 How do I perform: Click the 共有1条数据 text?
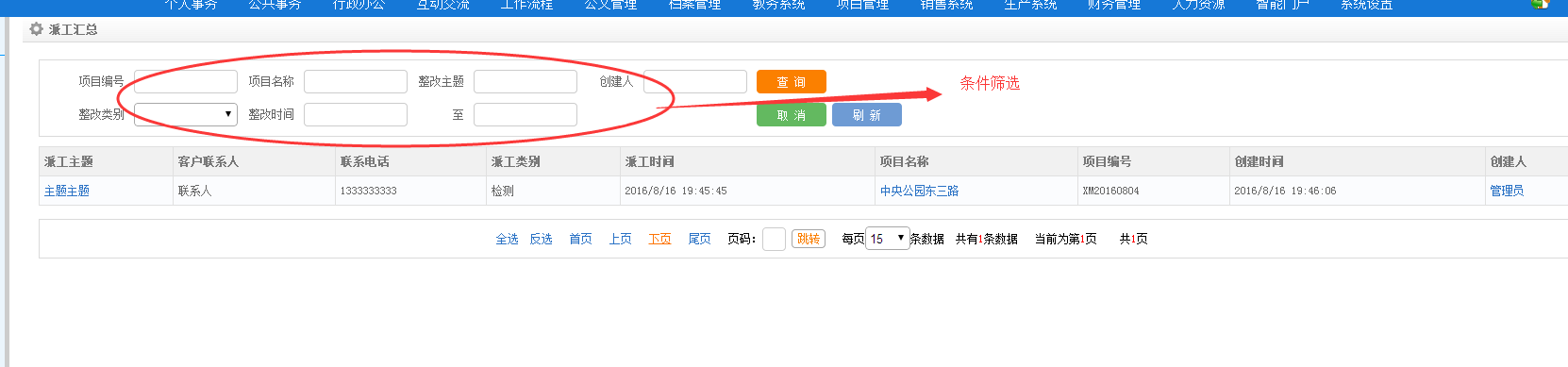[987, 240]
